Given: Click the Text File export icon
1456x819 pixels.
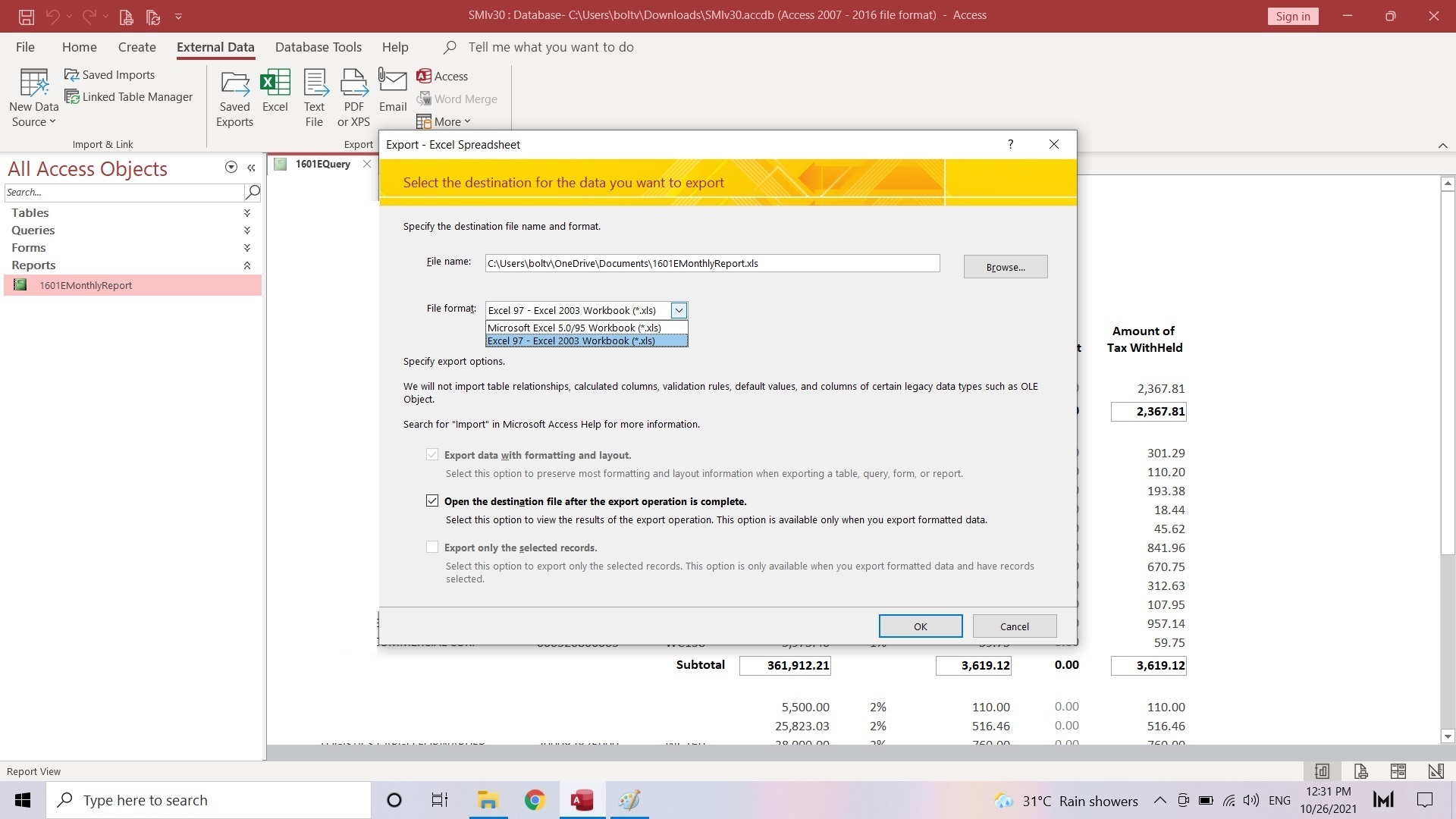Looking at the screenshot, I should pos(315,83).
